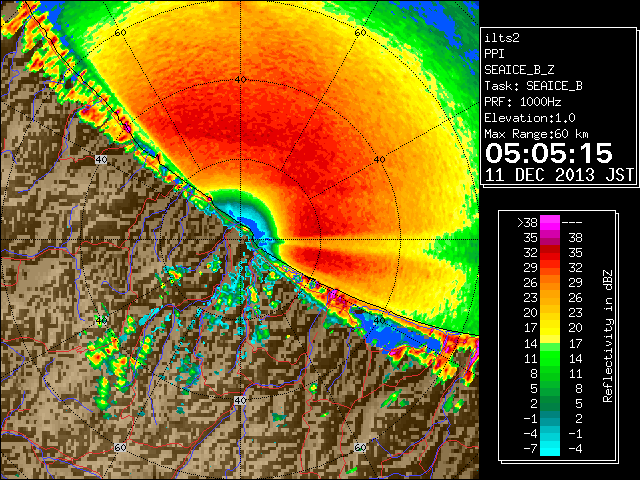Click the 05:05:15 timestamp
Image resolution: width=640 pixels, height=480 pixels.
coord(549,153)
